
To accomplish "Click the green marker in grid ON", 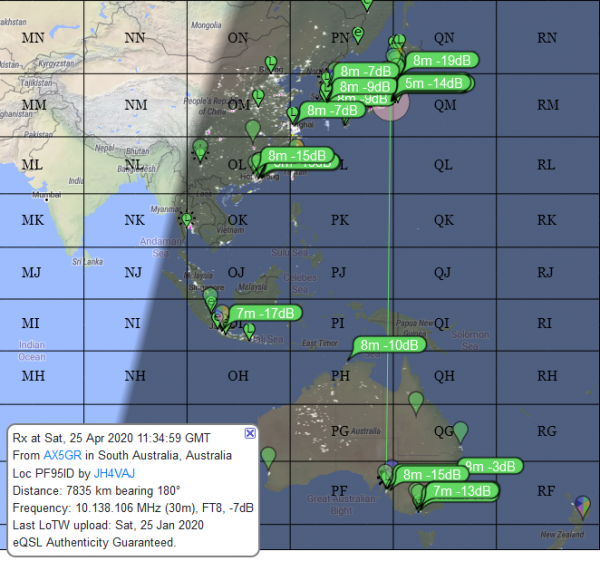I will click(x=271, y=65).
